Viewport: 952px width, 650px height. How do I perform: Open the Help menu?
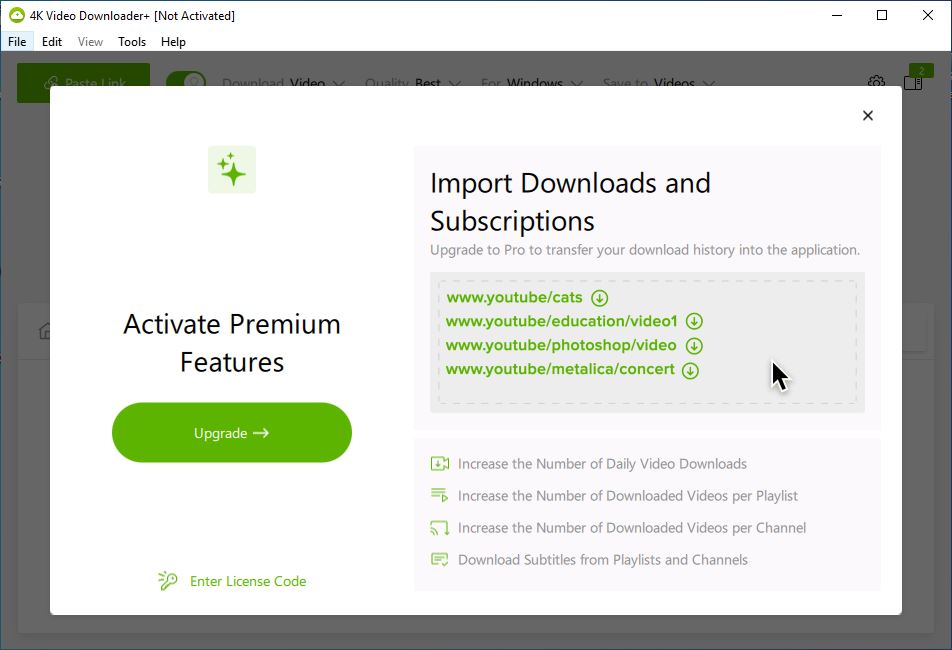click(x=173, y=42)
